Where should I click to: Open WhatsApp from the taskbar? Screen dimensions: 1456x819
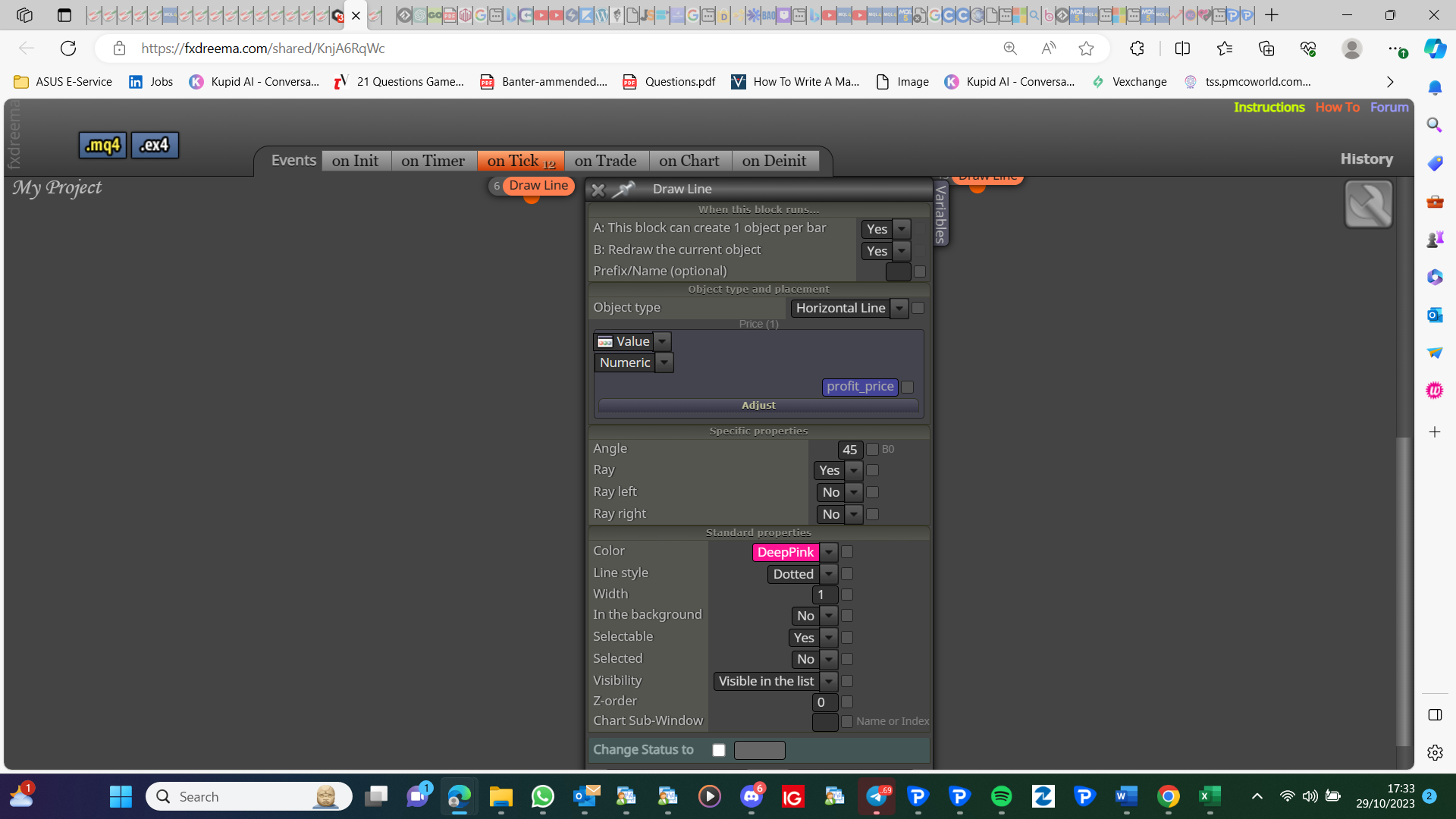point(542,796)
